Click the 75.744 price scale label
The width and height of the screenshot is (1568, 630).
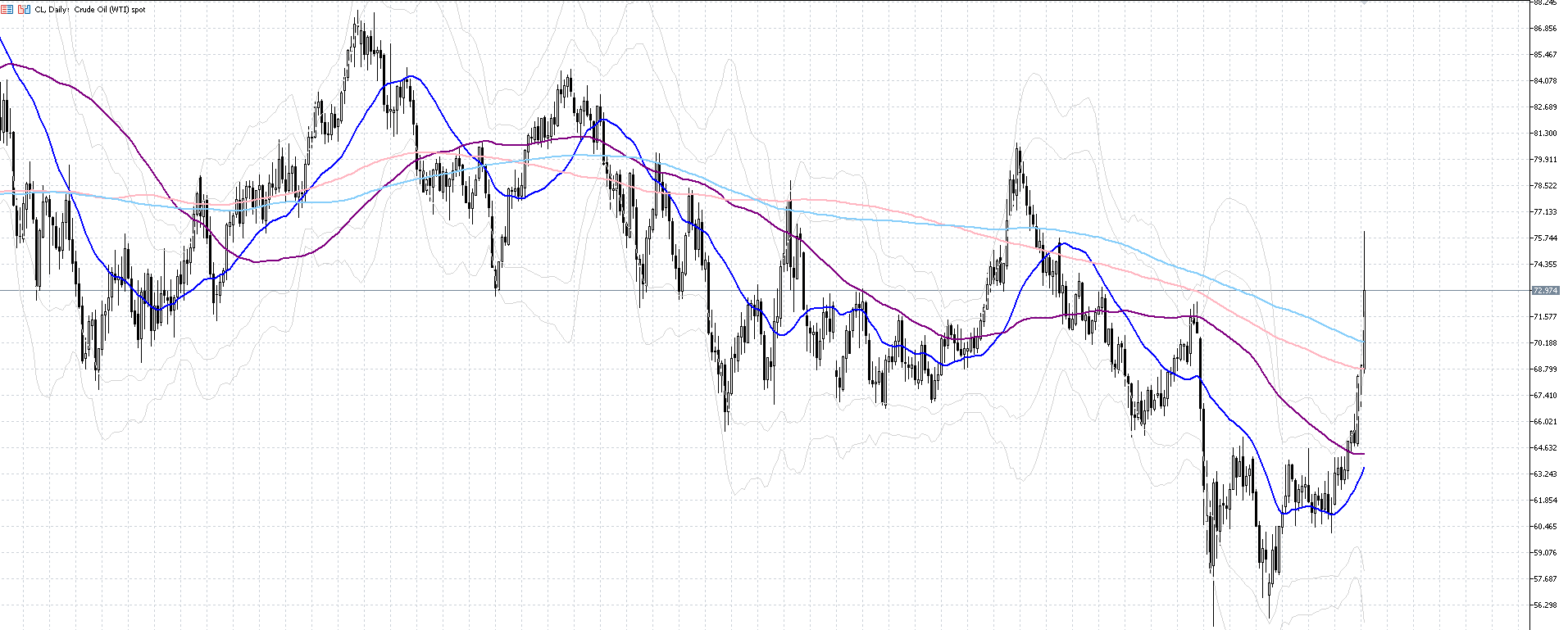1545,238
